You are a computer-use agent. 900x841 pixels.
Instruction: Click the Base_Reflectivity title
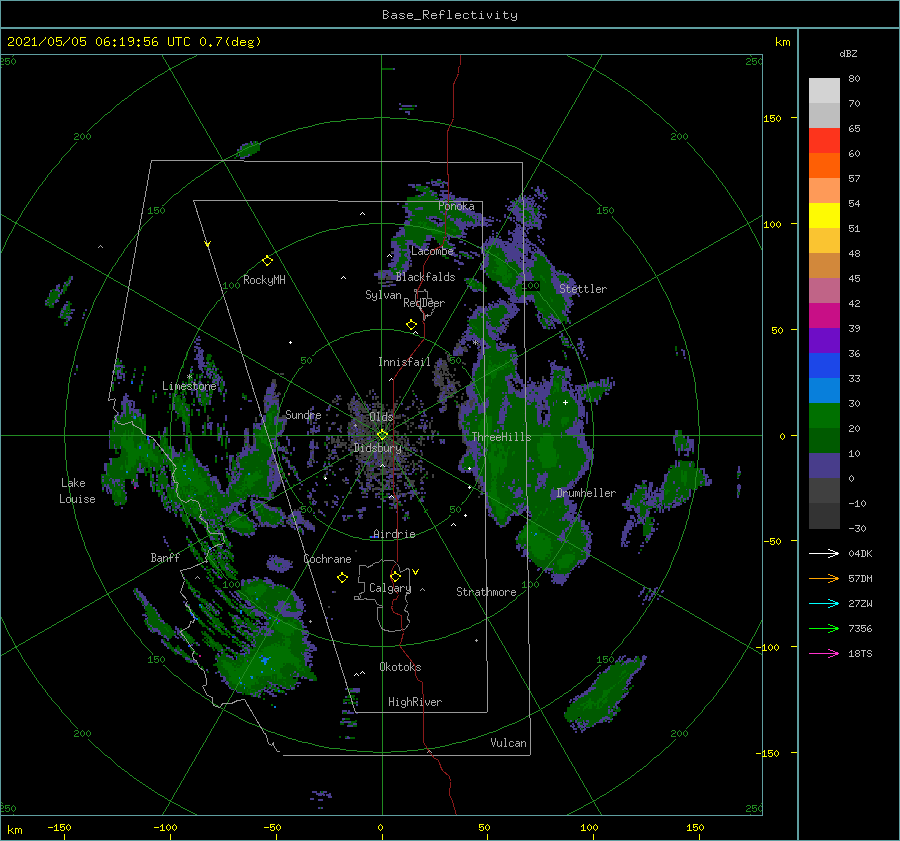450,15
